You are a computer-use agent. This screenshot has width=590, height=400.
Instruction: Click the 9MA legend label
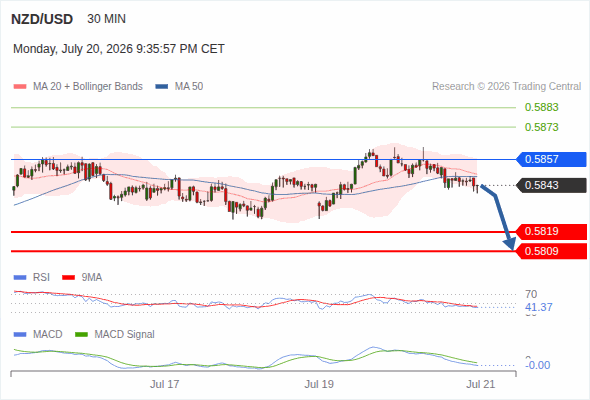tap(92, 278)
